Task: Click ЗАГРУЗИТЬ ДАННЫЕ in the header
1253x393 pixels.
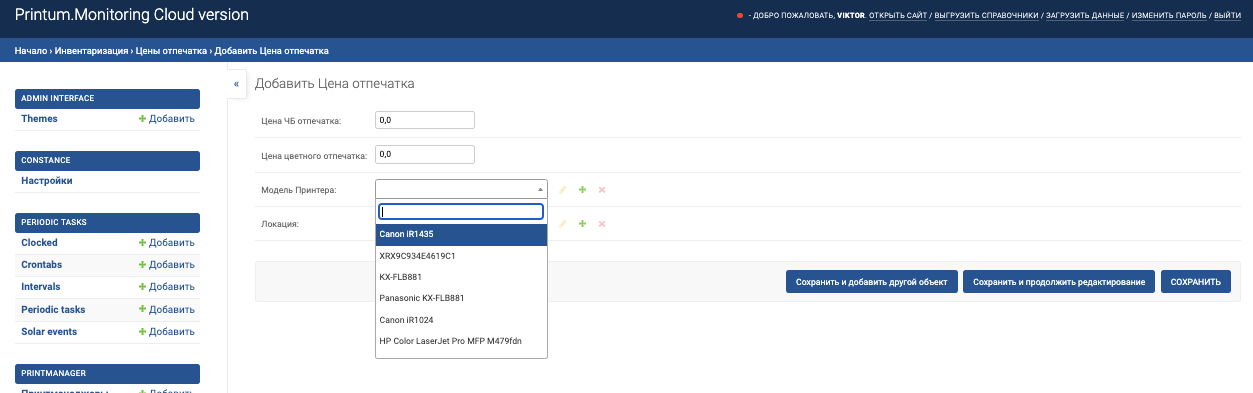Action: (1085, 16)
